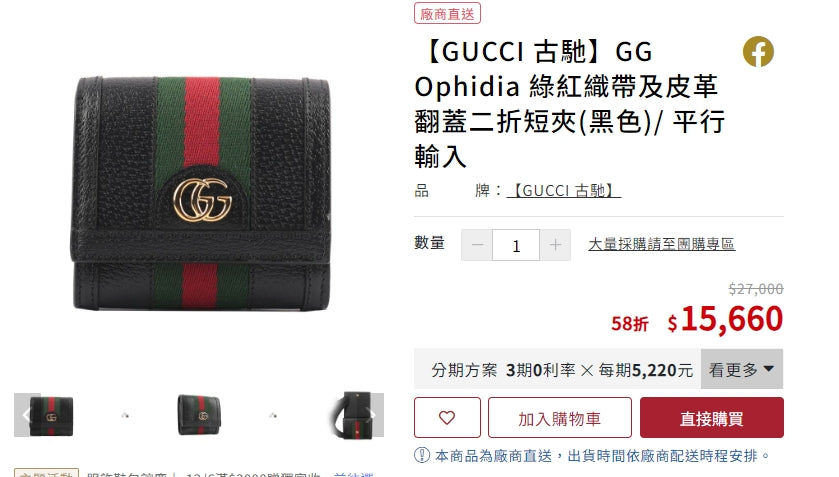
Task: Click the exclamation info icon beside shipping notice
Action: [422, 456]
